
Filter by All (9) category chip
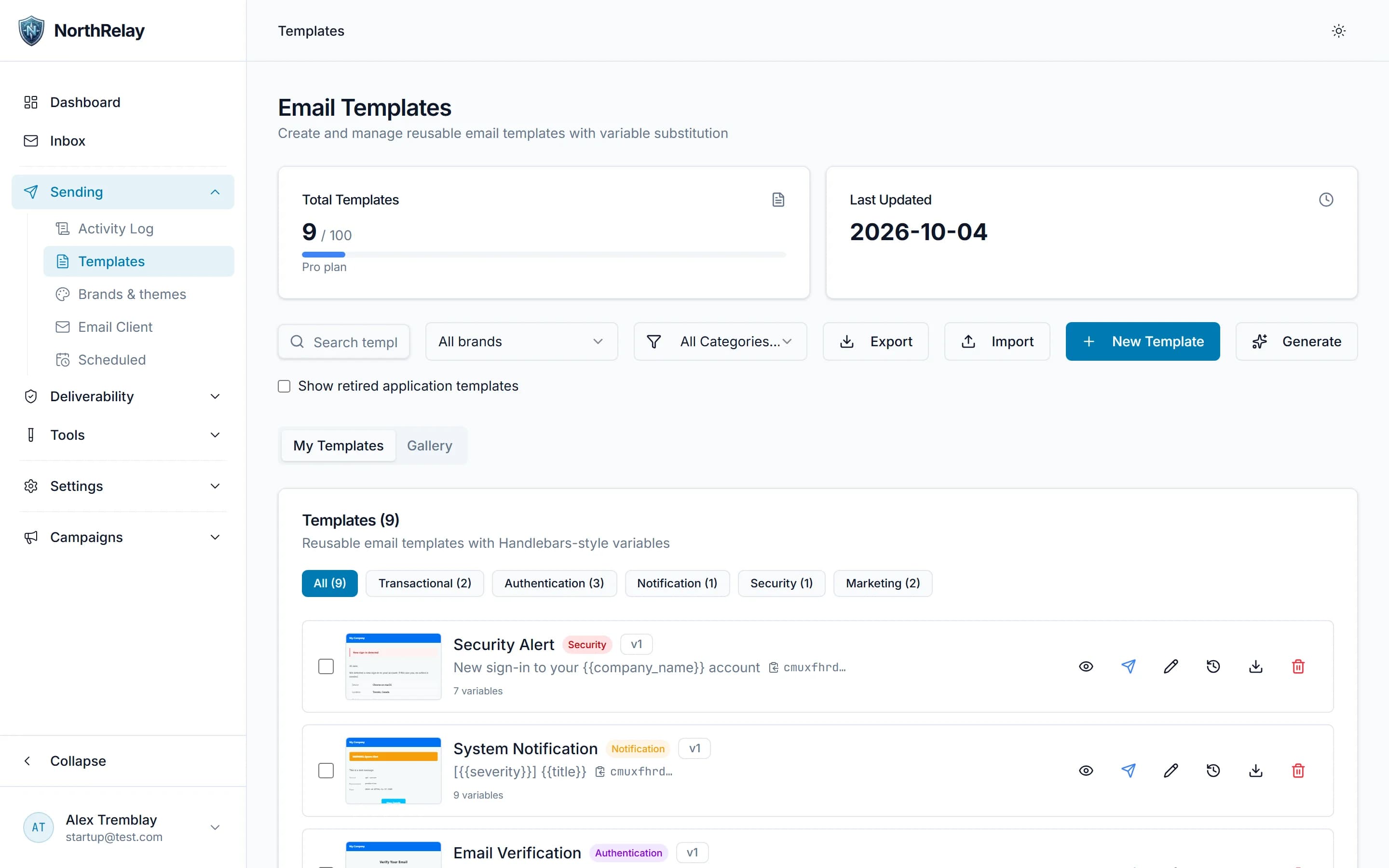[x=329, y=583]
